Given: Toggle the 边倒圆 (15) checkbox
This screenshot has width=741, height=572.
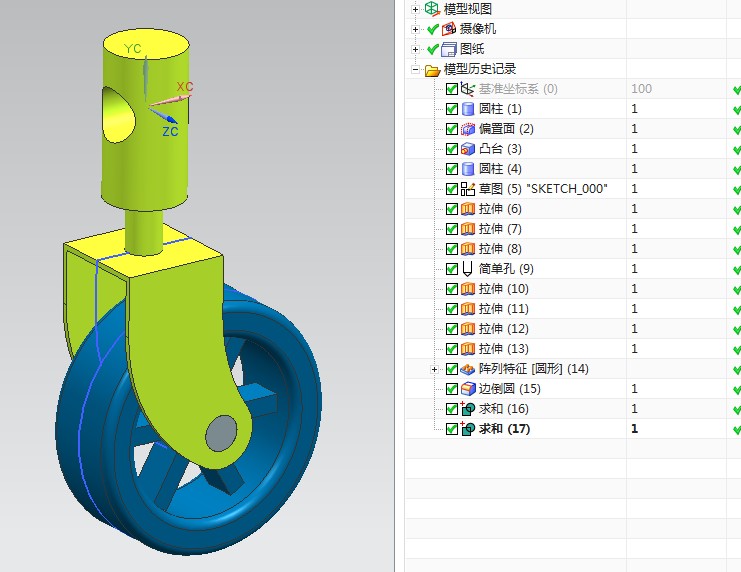Looking at the screenshot, I should (452, 389).
